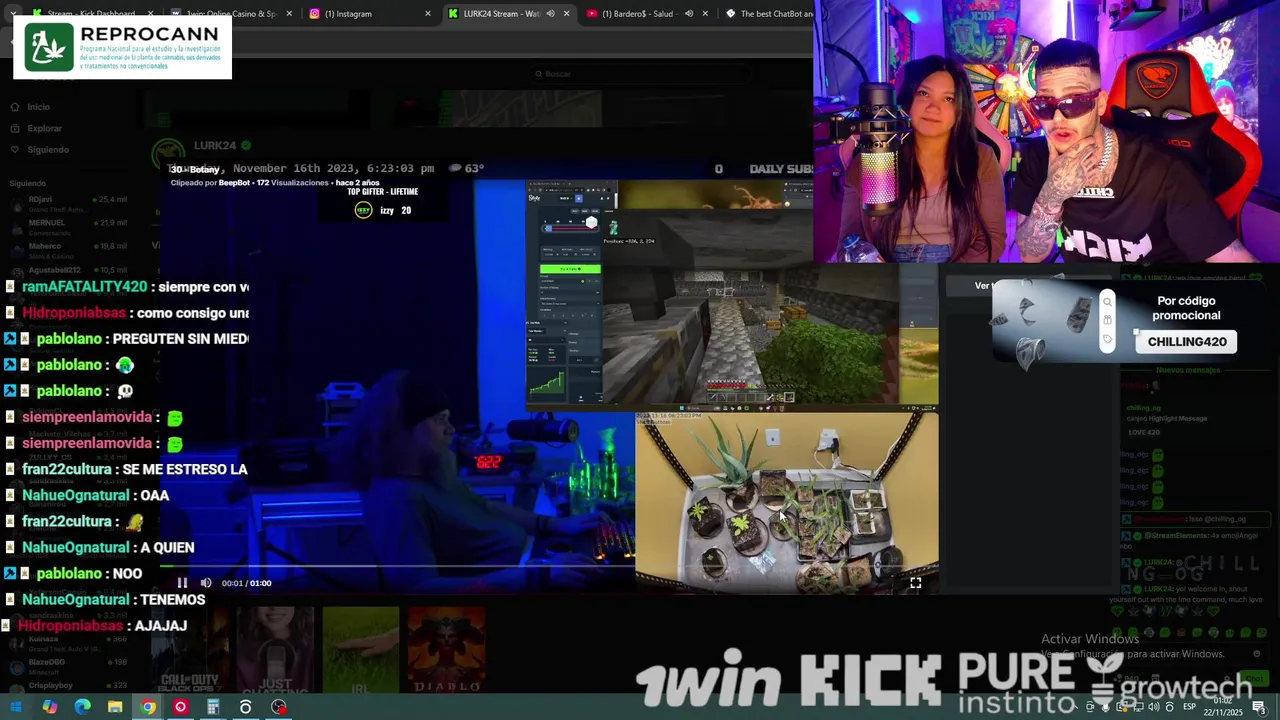
Task: Open the Diablo category thumbnail
Action: (x=447, y=650)
